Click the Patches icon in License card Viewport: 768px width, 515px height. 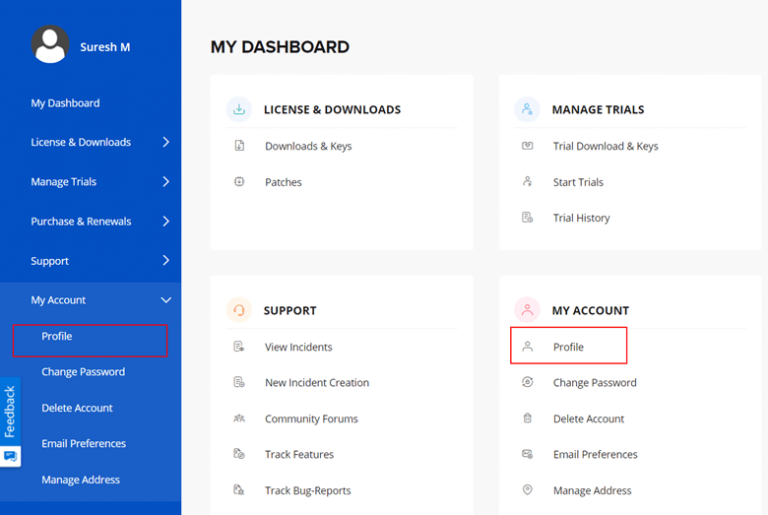pos(239,182)
